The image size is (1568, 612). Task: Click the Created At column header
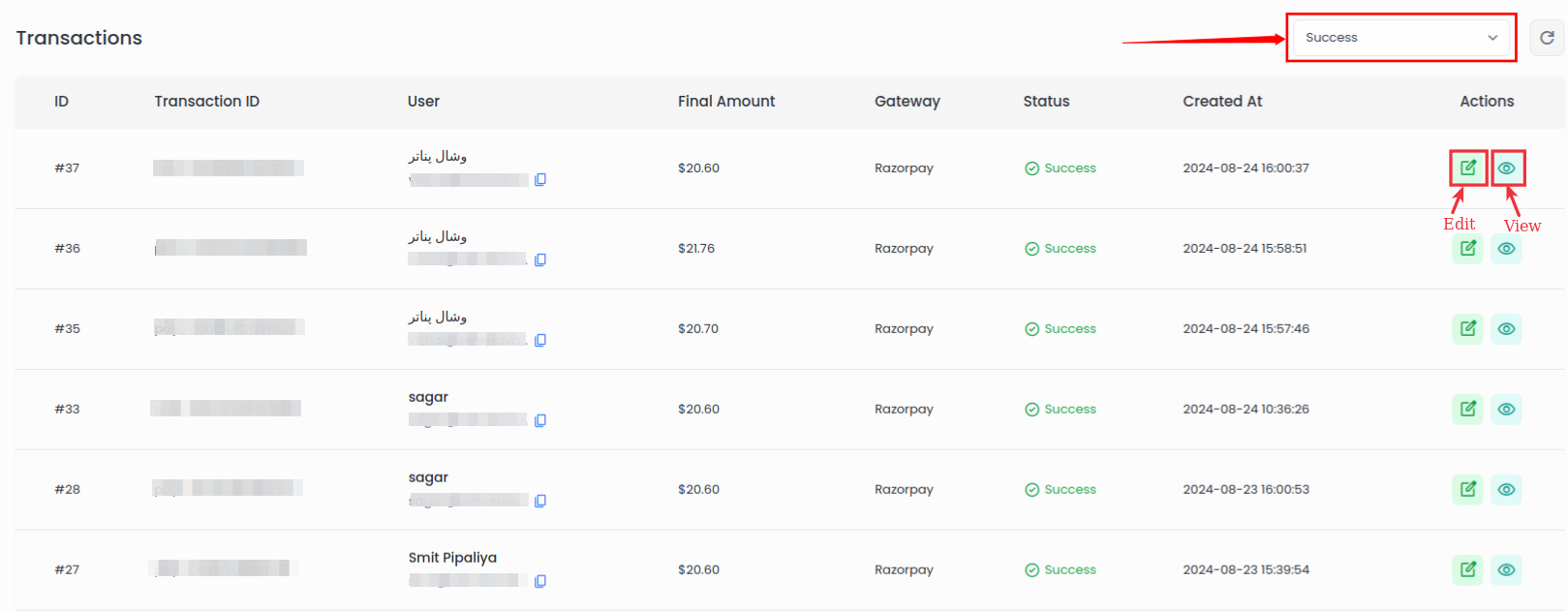click(1222, 102)
